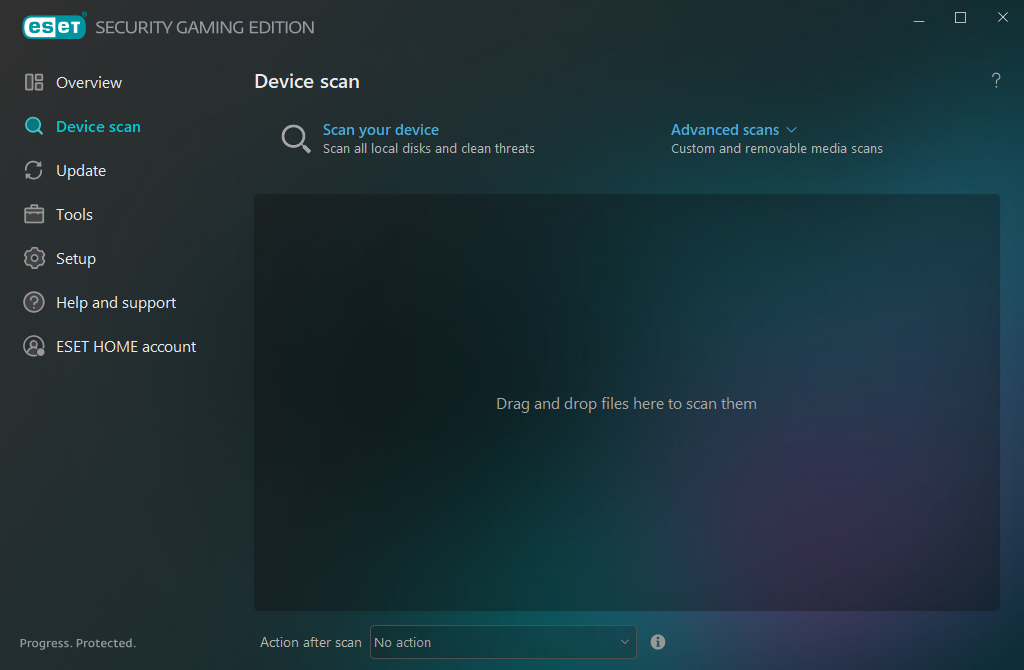Image resolution: width=1024 pixels, height=670 pixels.
Task: Select Setup menu text
Action: tap(76, 259)
